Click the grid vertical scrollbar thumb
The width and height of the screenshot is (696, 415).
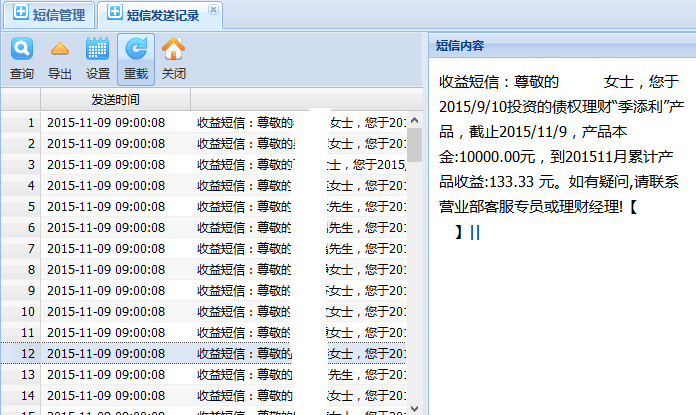tap(414, 145)
